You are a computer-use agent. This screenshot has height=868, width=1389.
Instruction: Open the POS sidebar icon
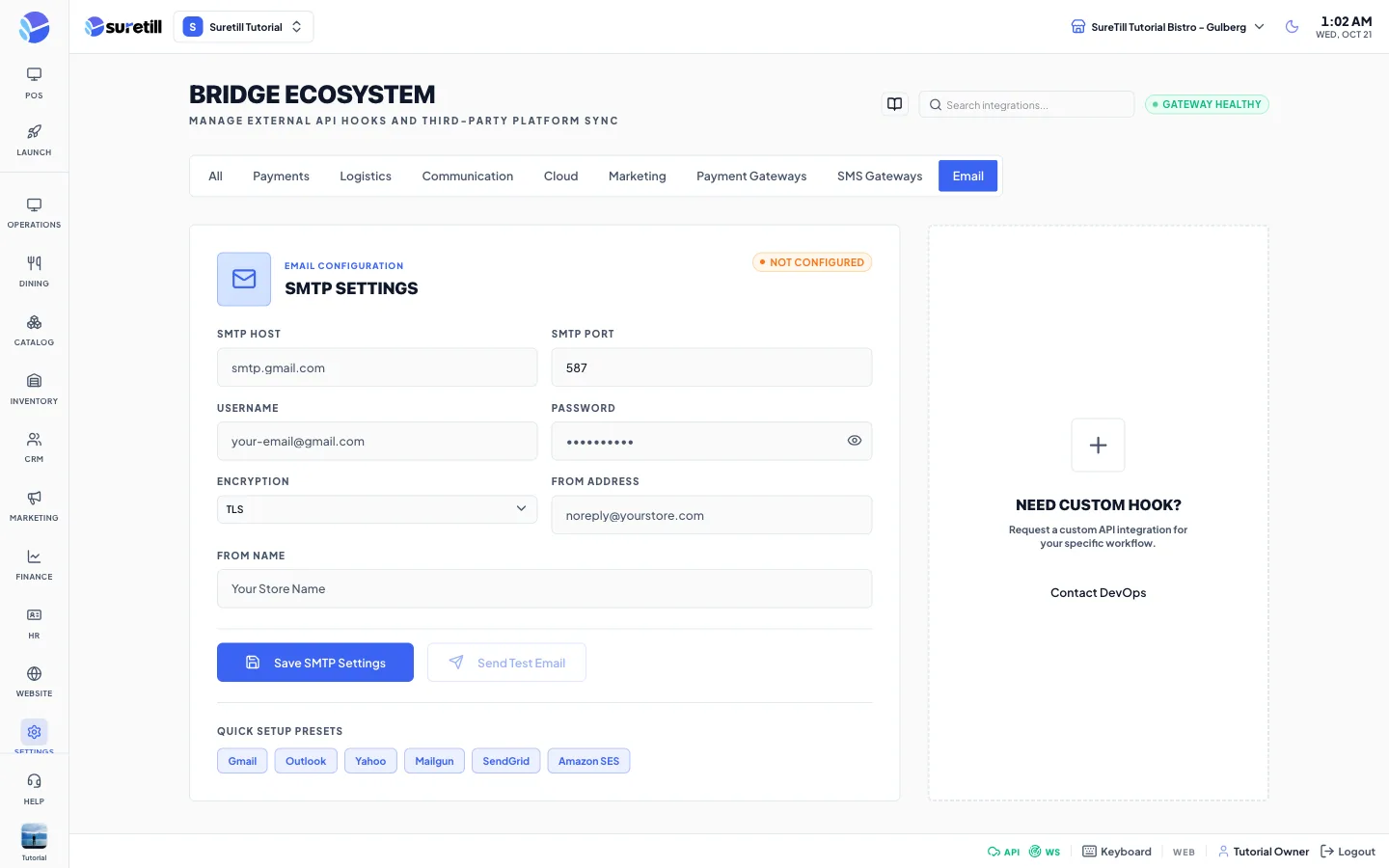click(x=34, y=74)
